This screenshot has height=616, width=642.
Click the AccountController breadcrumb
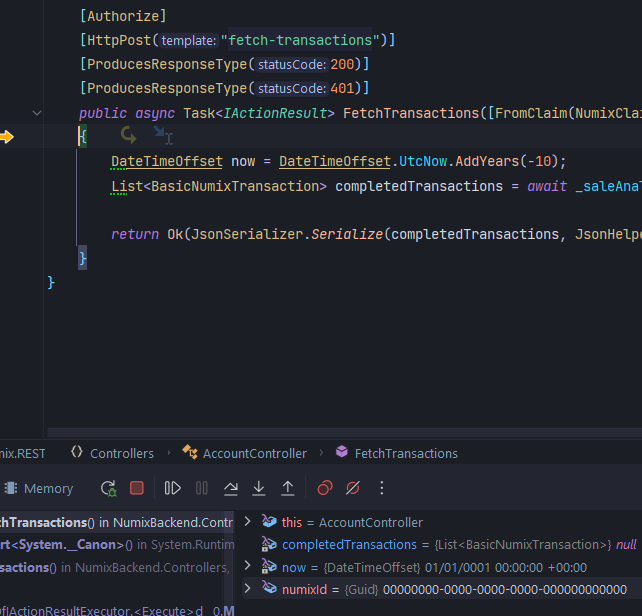click(255, 453)
